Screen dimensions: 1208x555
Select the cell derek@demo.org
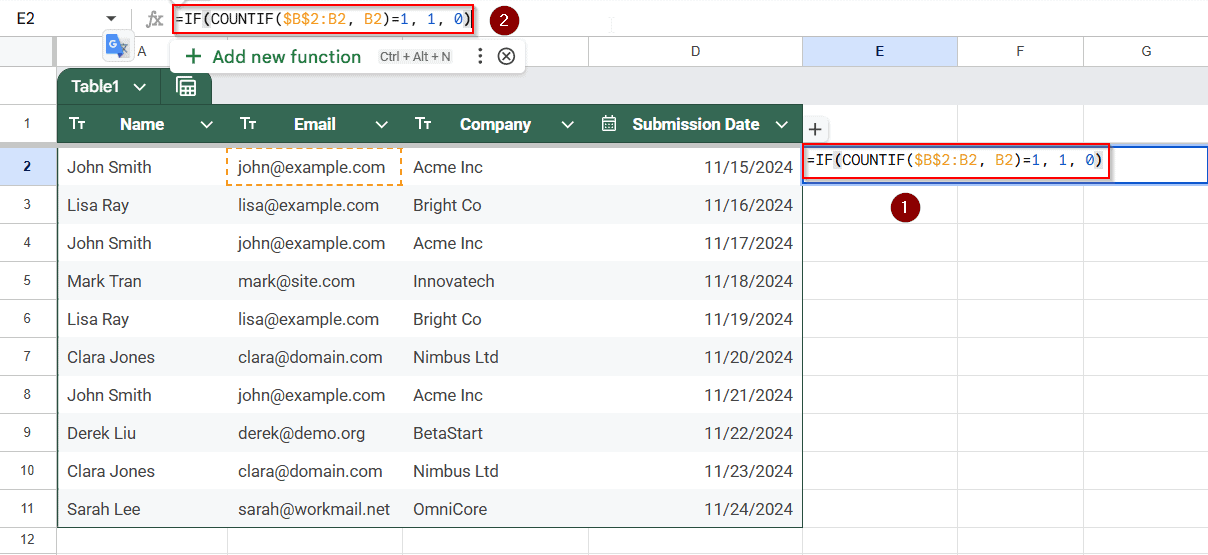315,433
